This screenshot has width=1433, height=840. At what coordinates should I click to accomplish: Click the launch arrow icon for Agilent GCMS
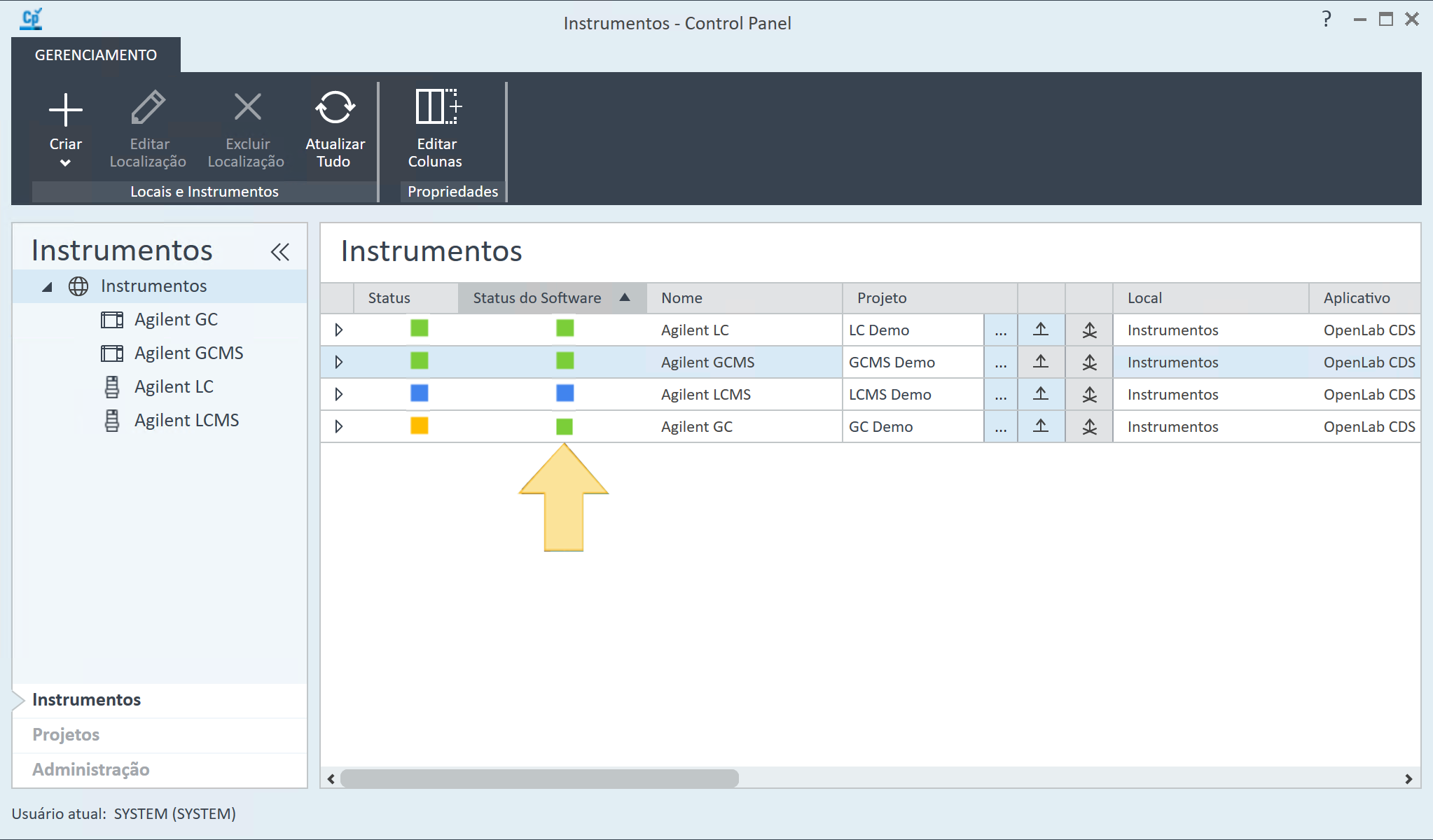[x=1041, y=362]
